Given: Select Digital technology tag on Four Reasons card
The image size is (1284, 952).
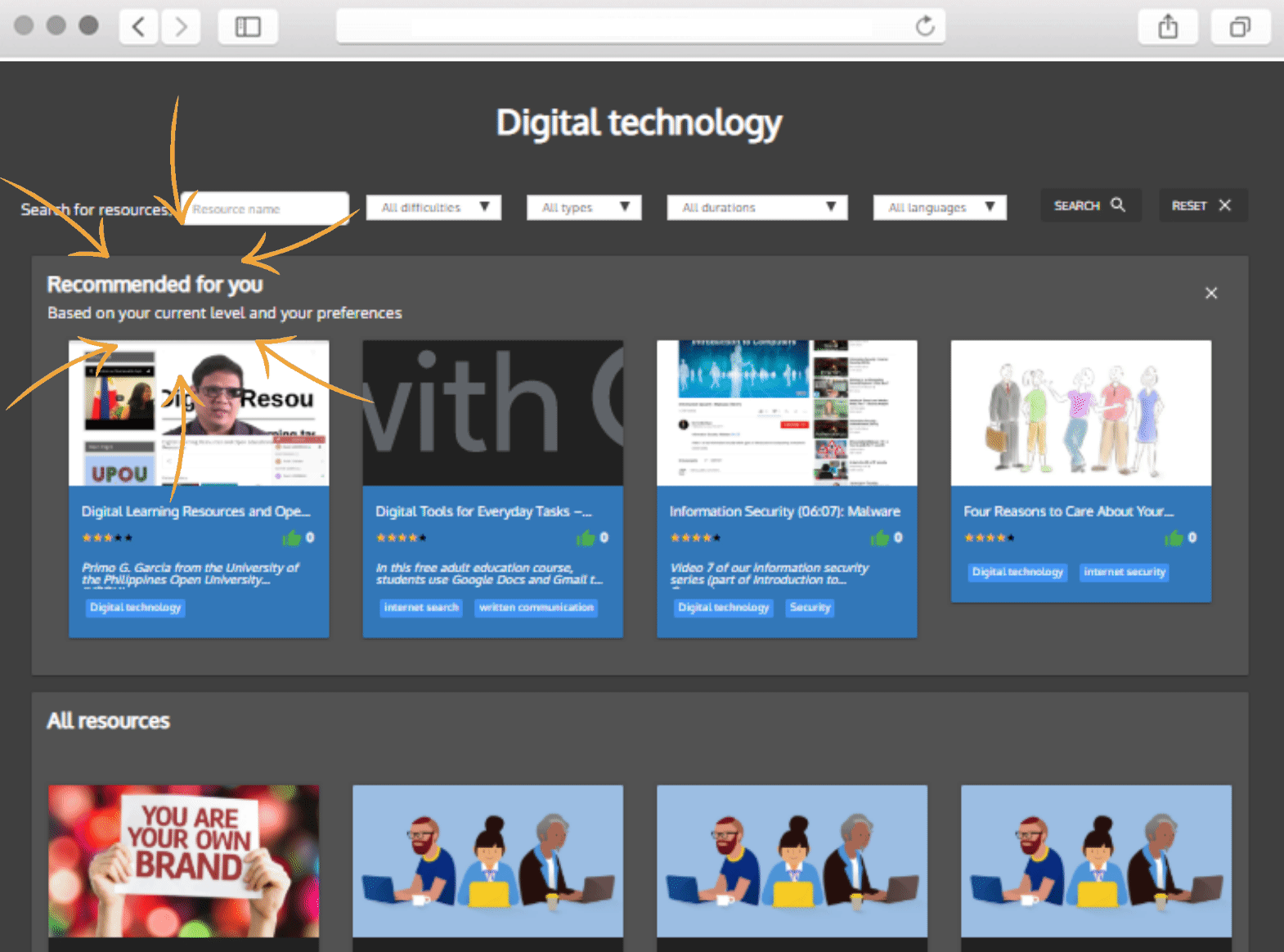Looking at the screenshot, I should click(1017, 573).
